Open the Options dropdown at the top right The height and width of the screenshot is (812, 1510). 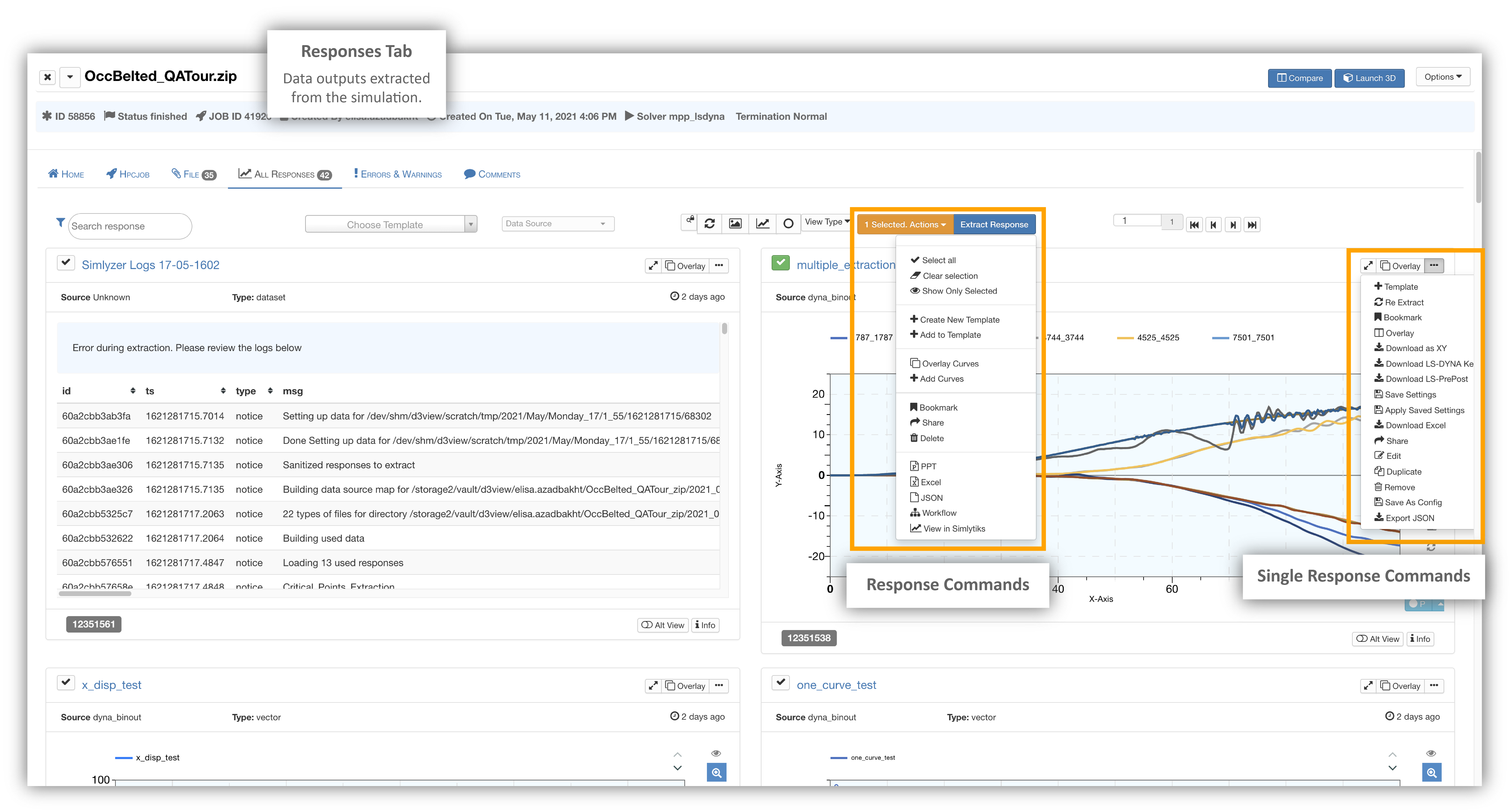(x=1443, y=77)
